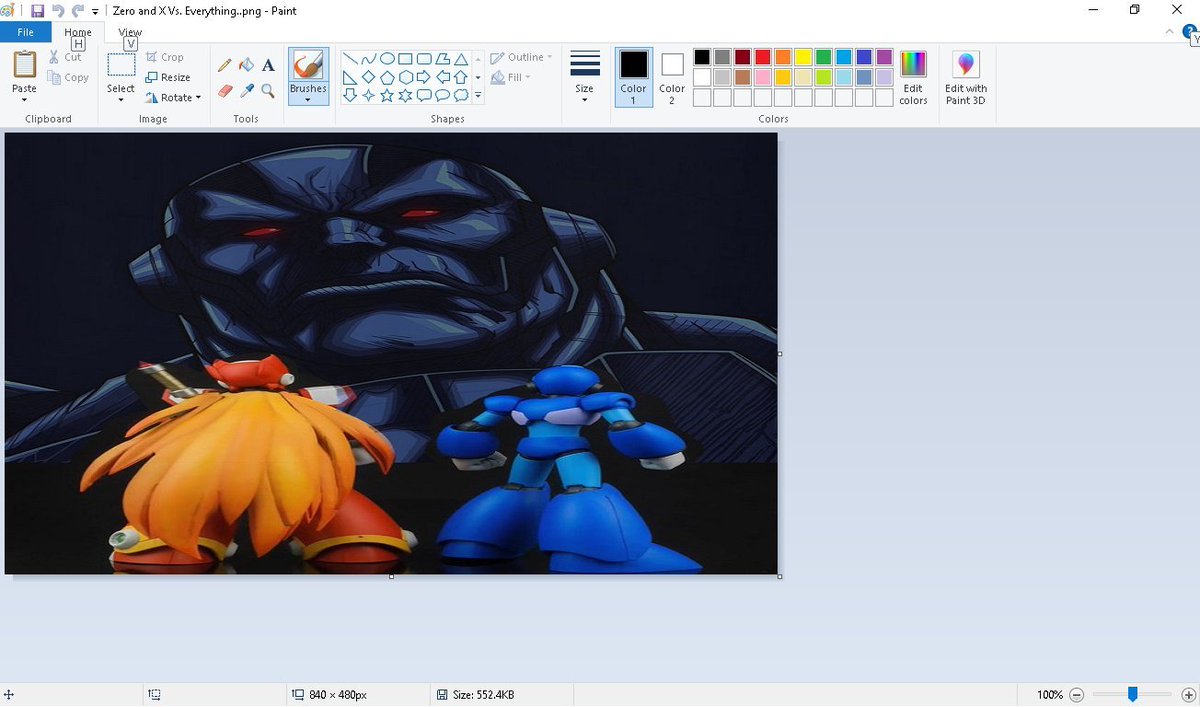The width and height of the screenshot is (1200, 707).
Task: Click the zoom slider handle
Action: click(x=1132, y=694)
